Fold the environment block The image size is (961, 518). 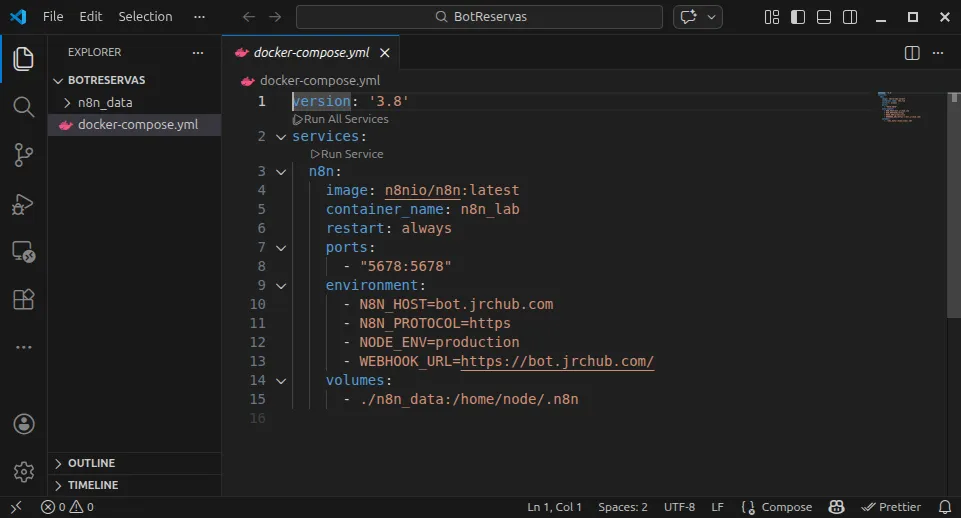click(281, 286)
